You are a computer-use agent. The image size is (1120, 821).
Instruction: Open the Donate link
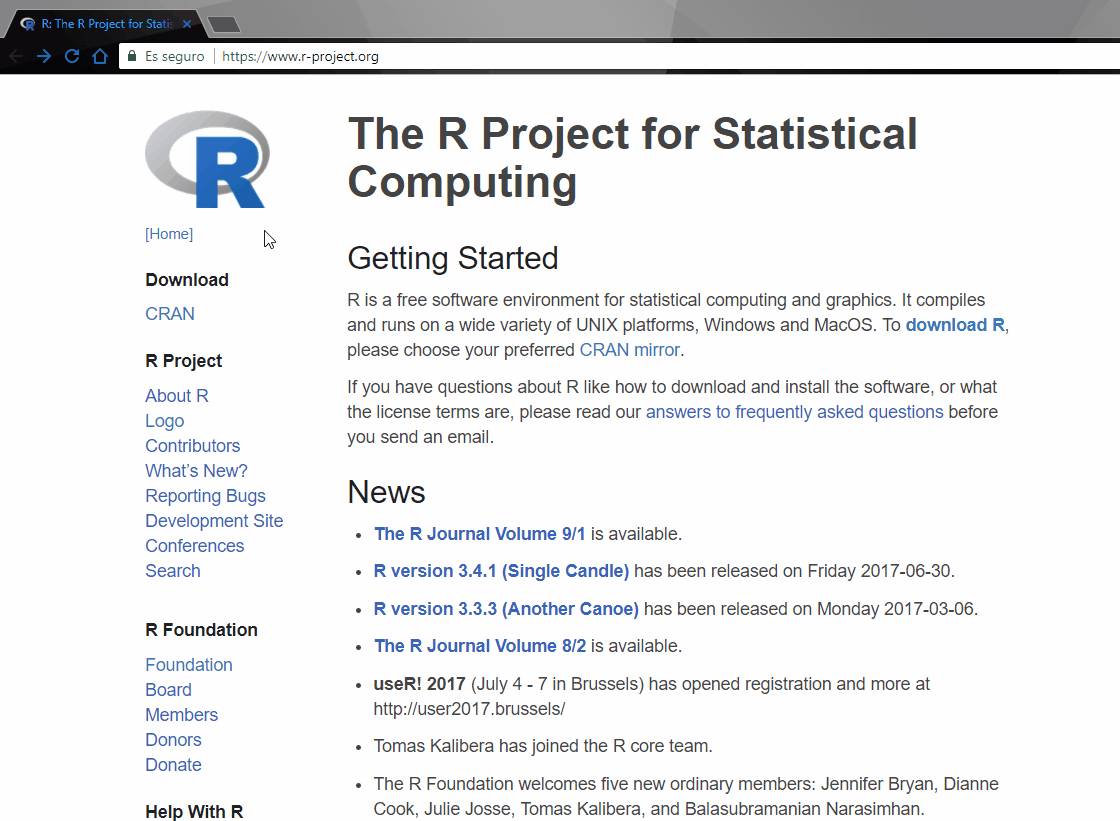tap(174, 765)
